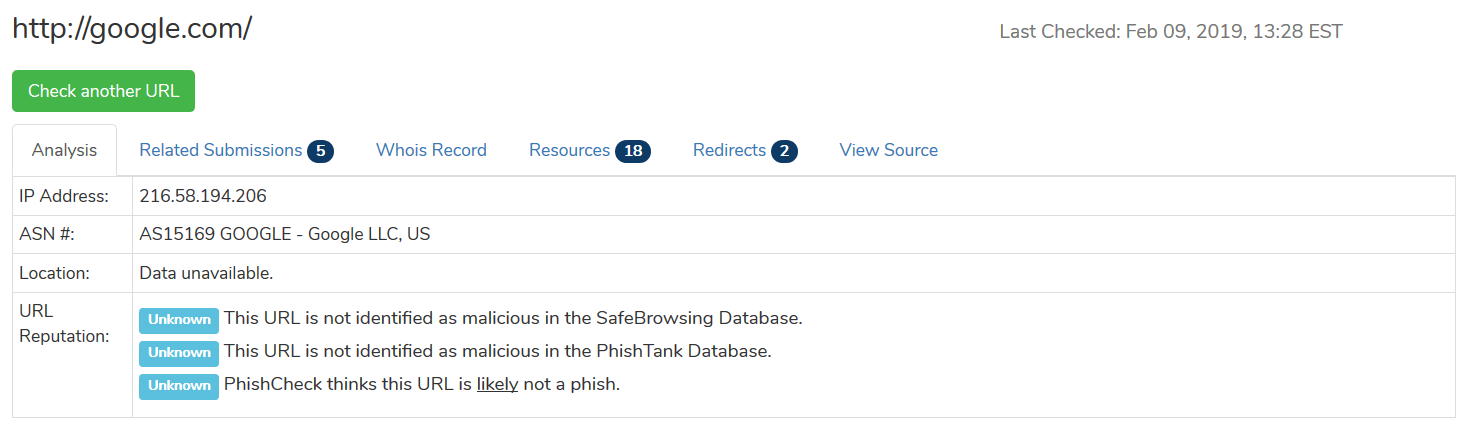
Task: Click the Redirects count badge 2
Action: [x=785, y=151]
